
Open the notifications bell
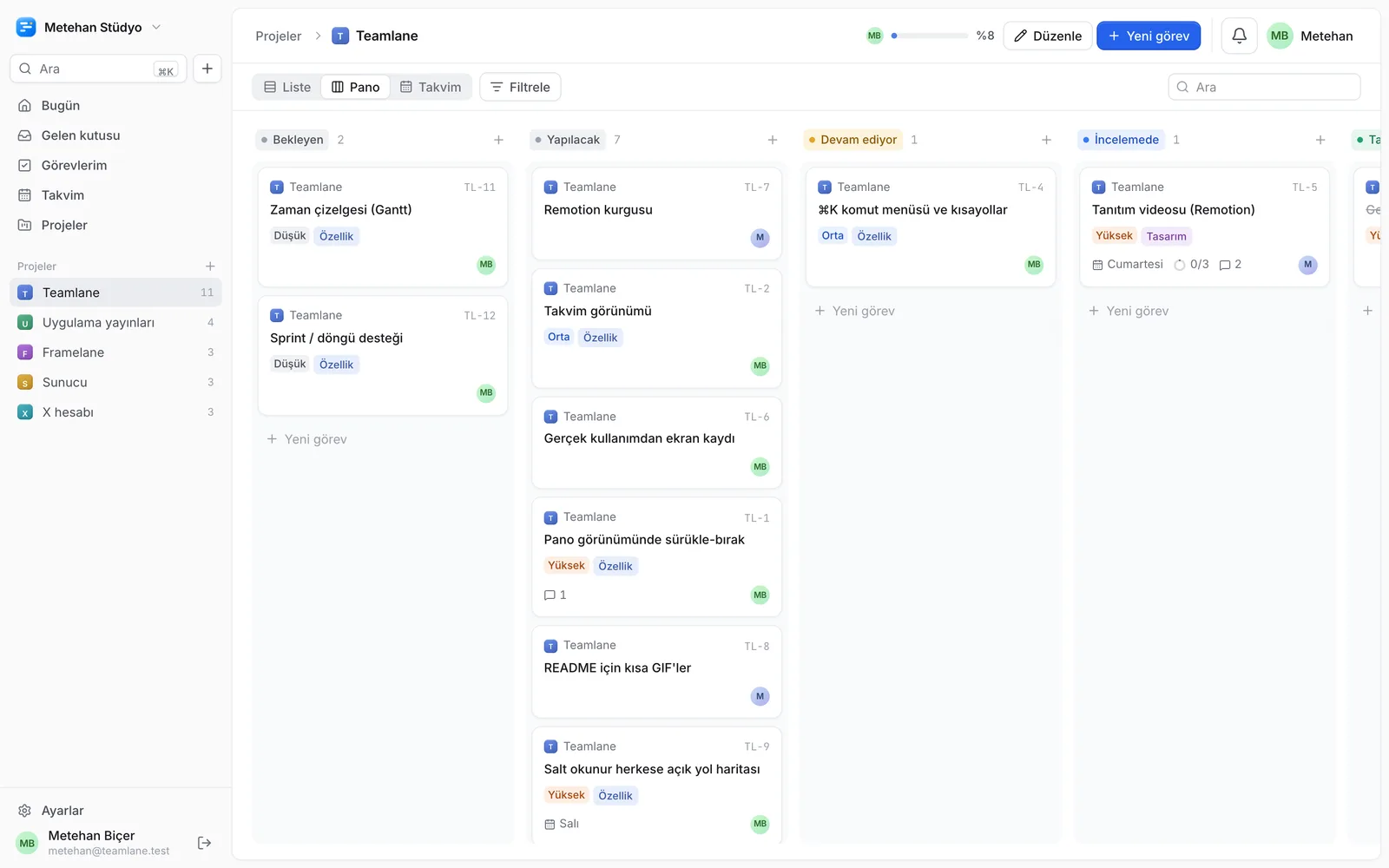pos(1239,36)
